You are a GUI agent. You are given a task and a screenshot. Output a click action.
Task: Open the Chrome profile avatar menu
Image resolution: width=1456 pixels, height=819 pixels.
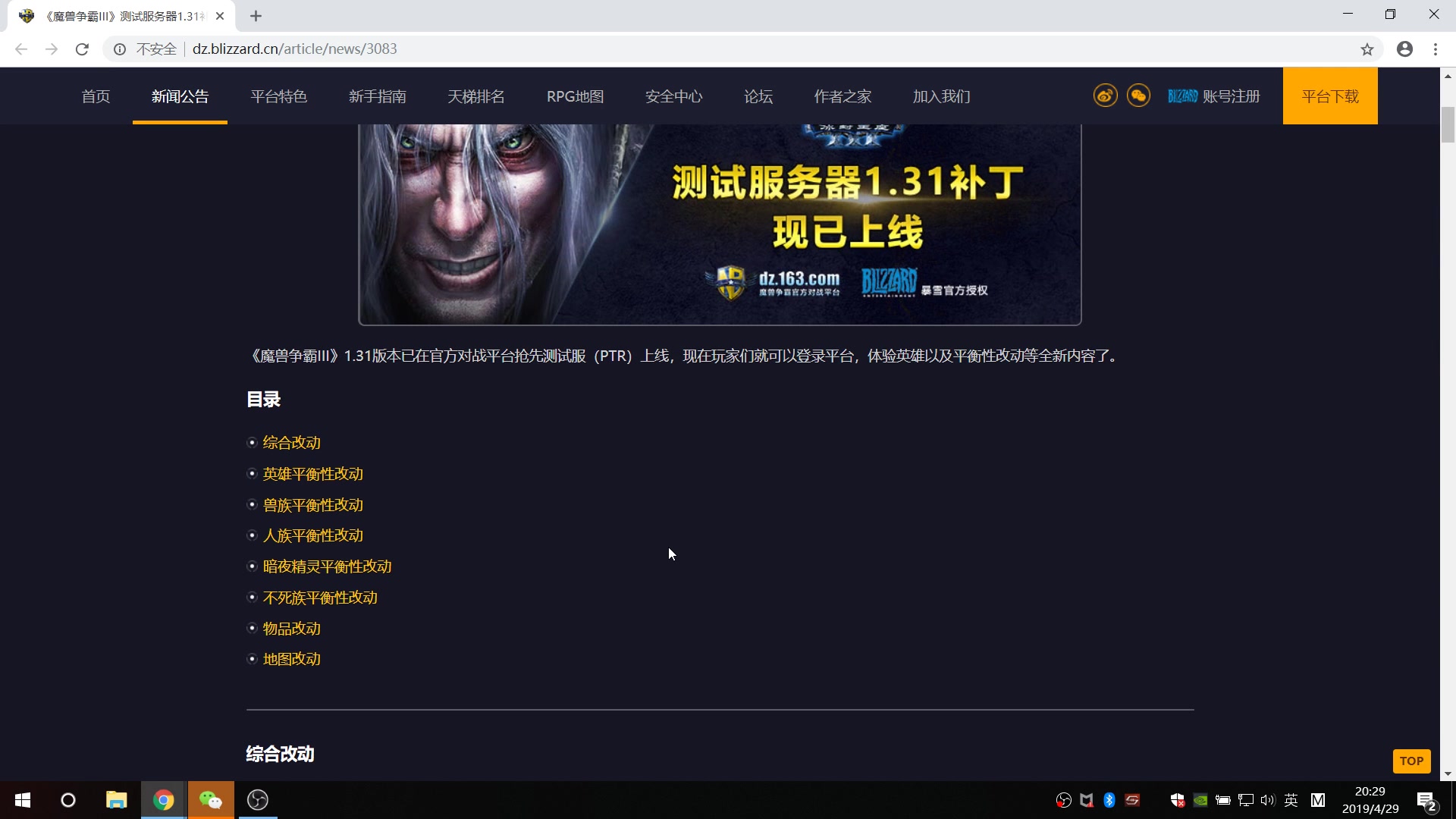1404,49
